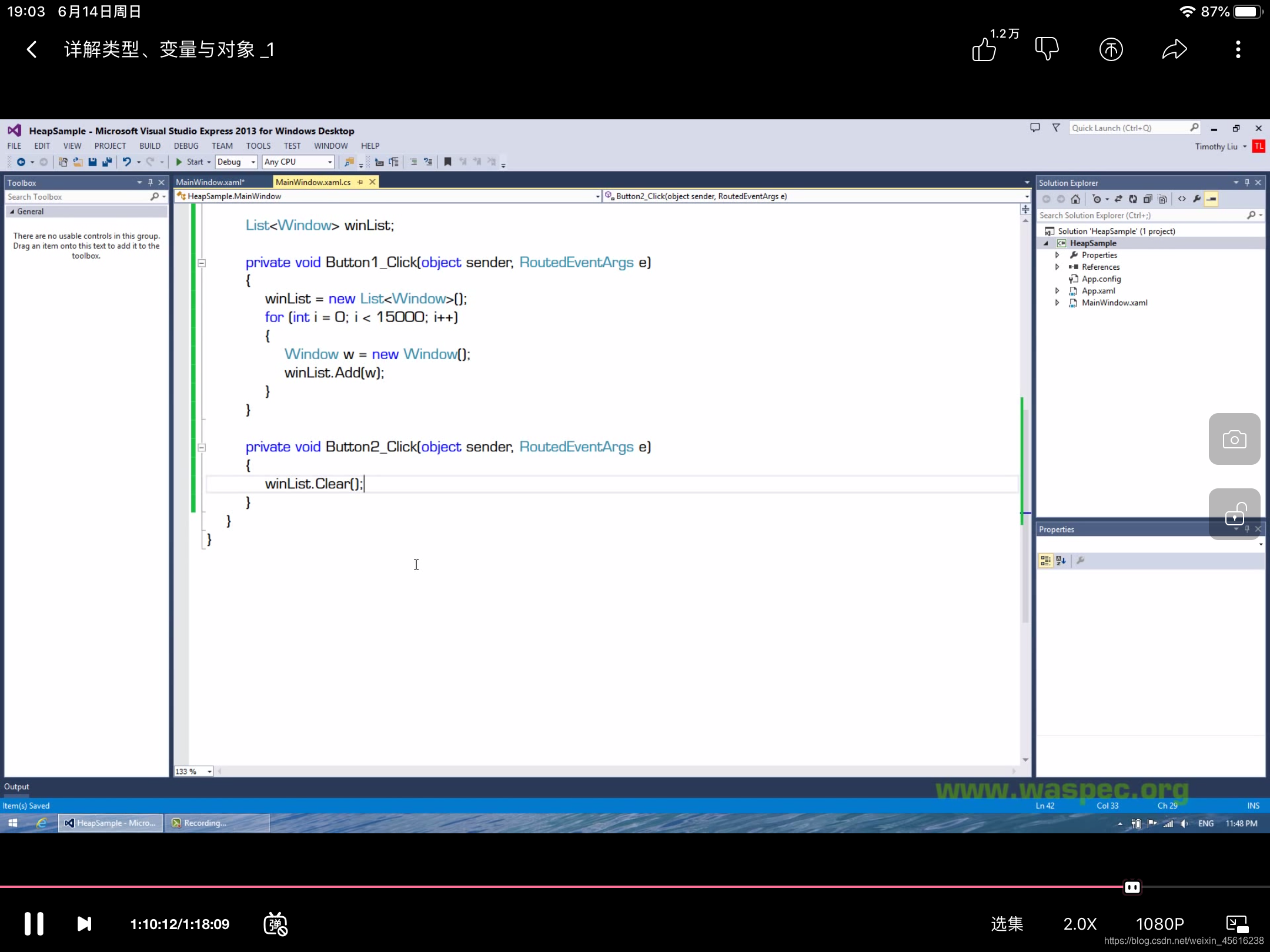
Task: Click the Start debugging button
Action: pos(189,162)
